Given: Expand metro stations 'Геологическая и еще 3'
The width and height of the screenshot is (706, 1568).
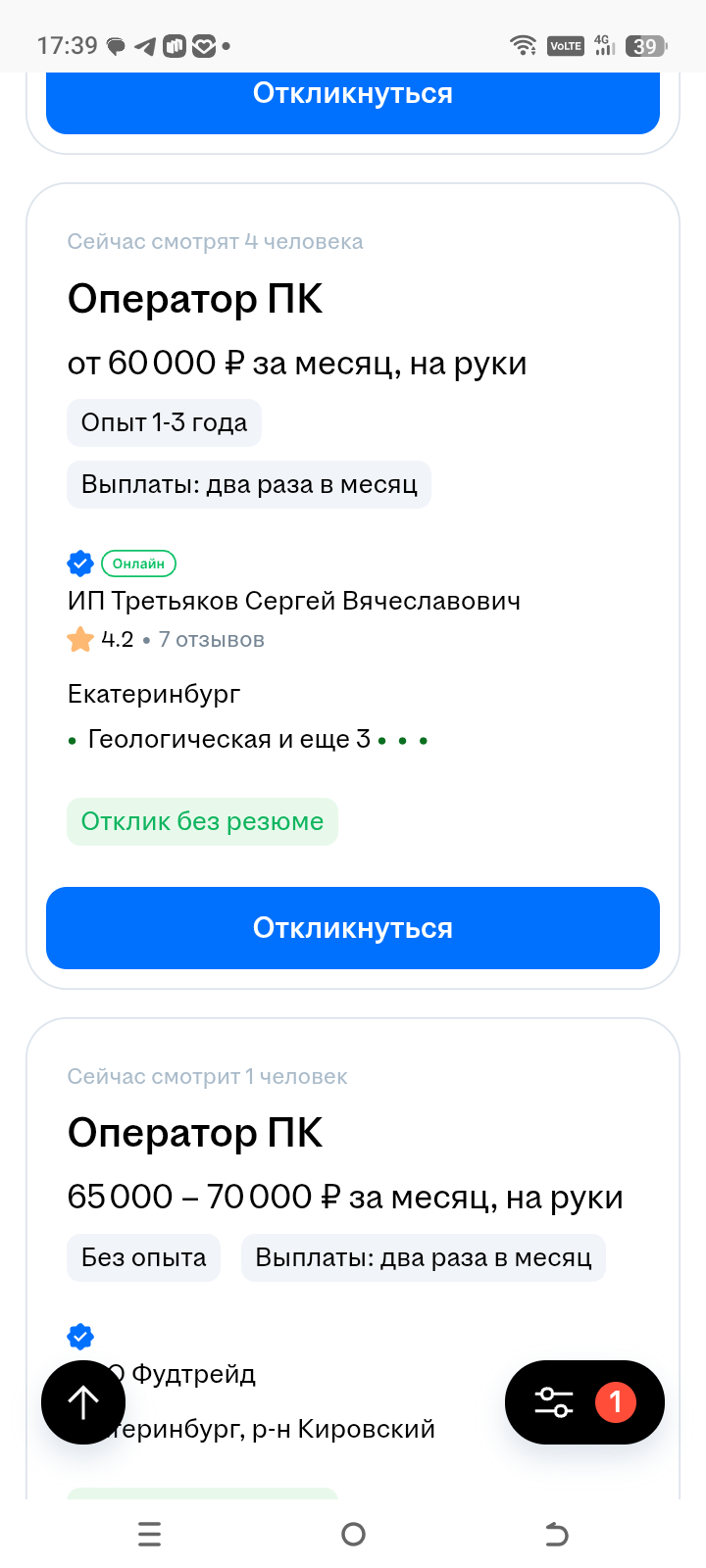Looking at the screenshot, I should [248, 739].
